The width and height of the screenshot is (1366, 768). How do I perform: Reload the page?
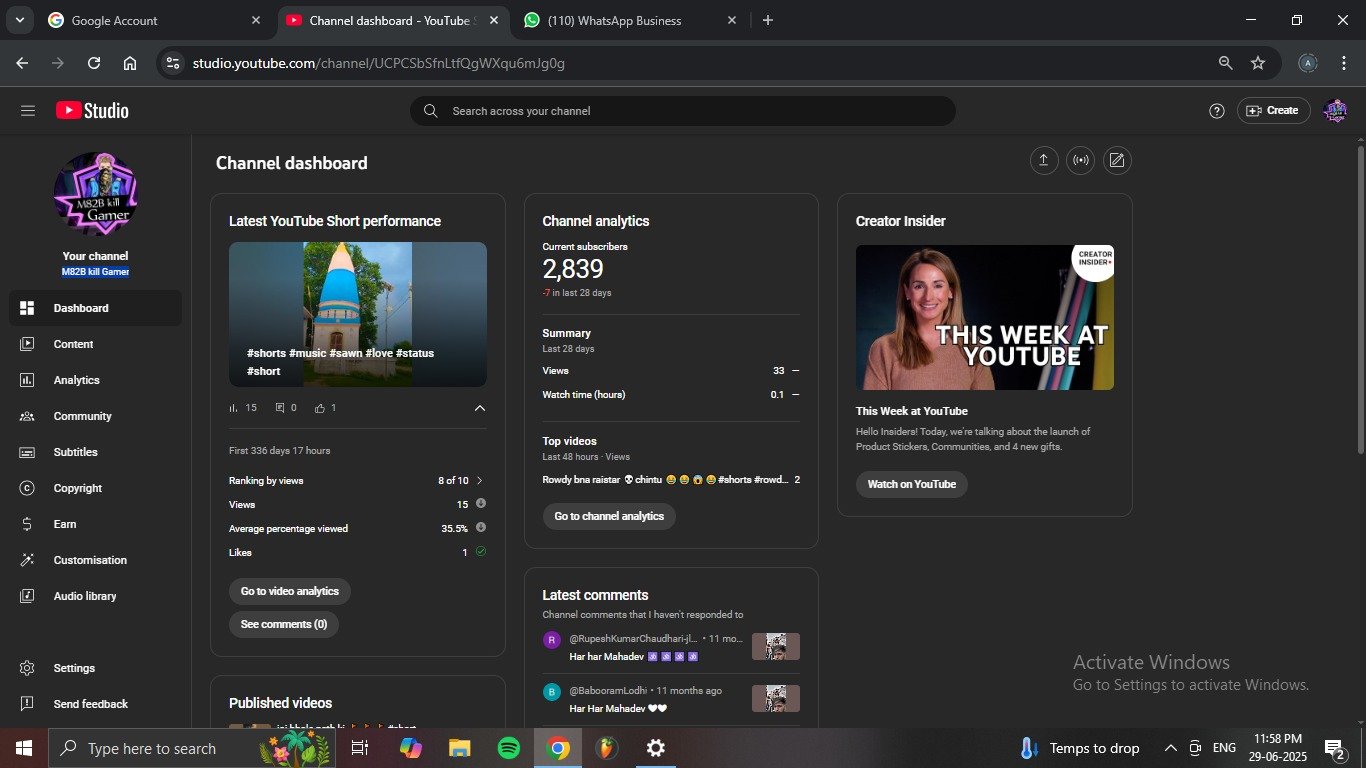click(x=94, y=63)
